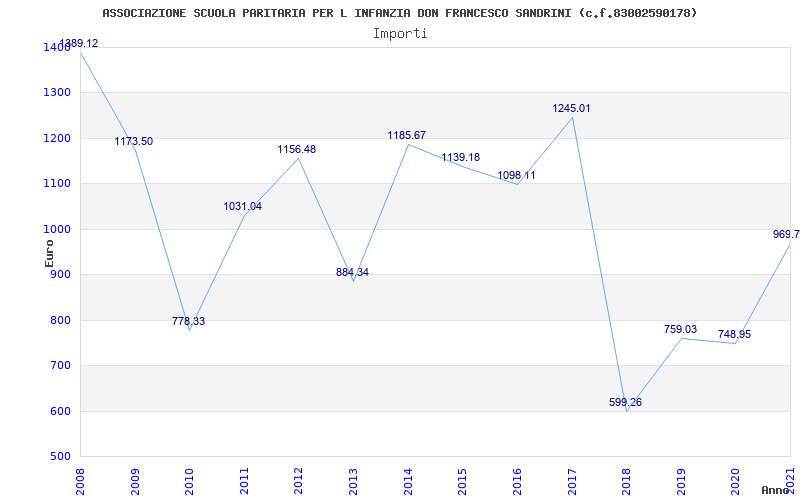Click the 748.95 value label

pos(735,335)
